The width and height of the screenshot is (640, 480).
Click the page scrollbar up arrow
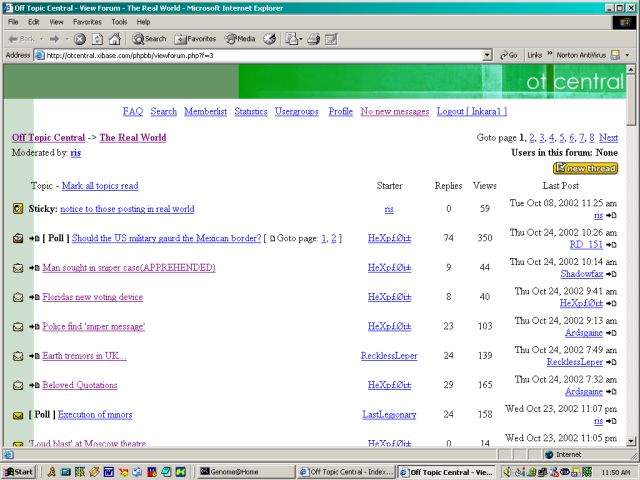pos(631,69)
